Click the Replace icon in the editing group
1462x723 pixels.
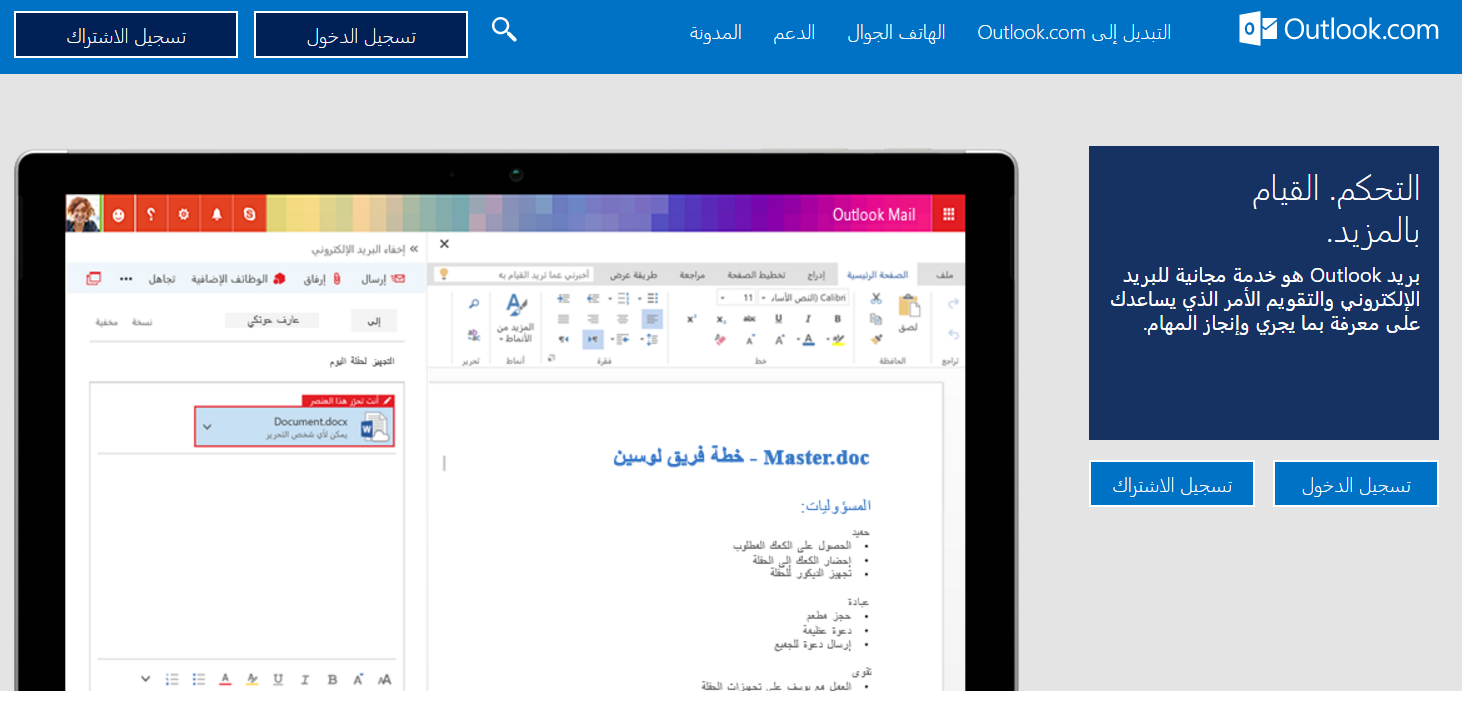pyautogui.click(x=474, y=335)
